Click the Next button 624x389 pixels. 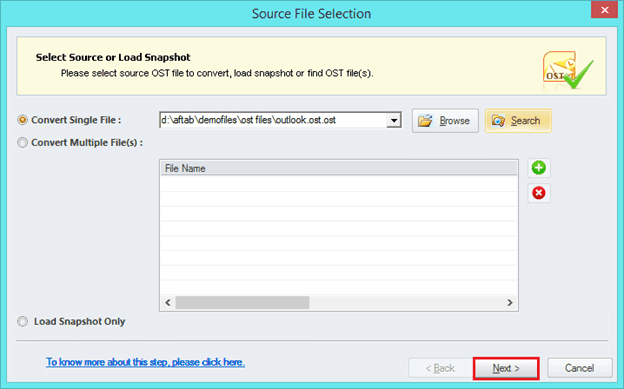[x=506, y=368]
